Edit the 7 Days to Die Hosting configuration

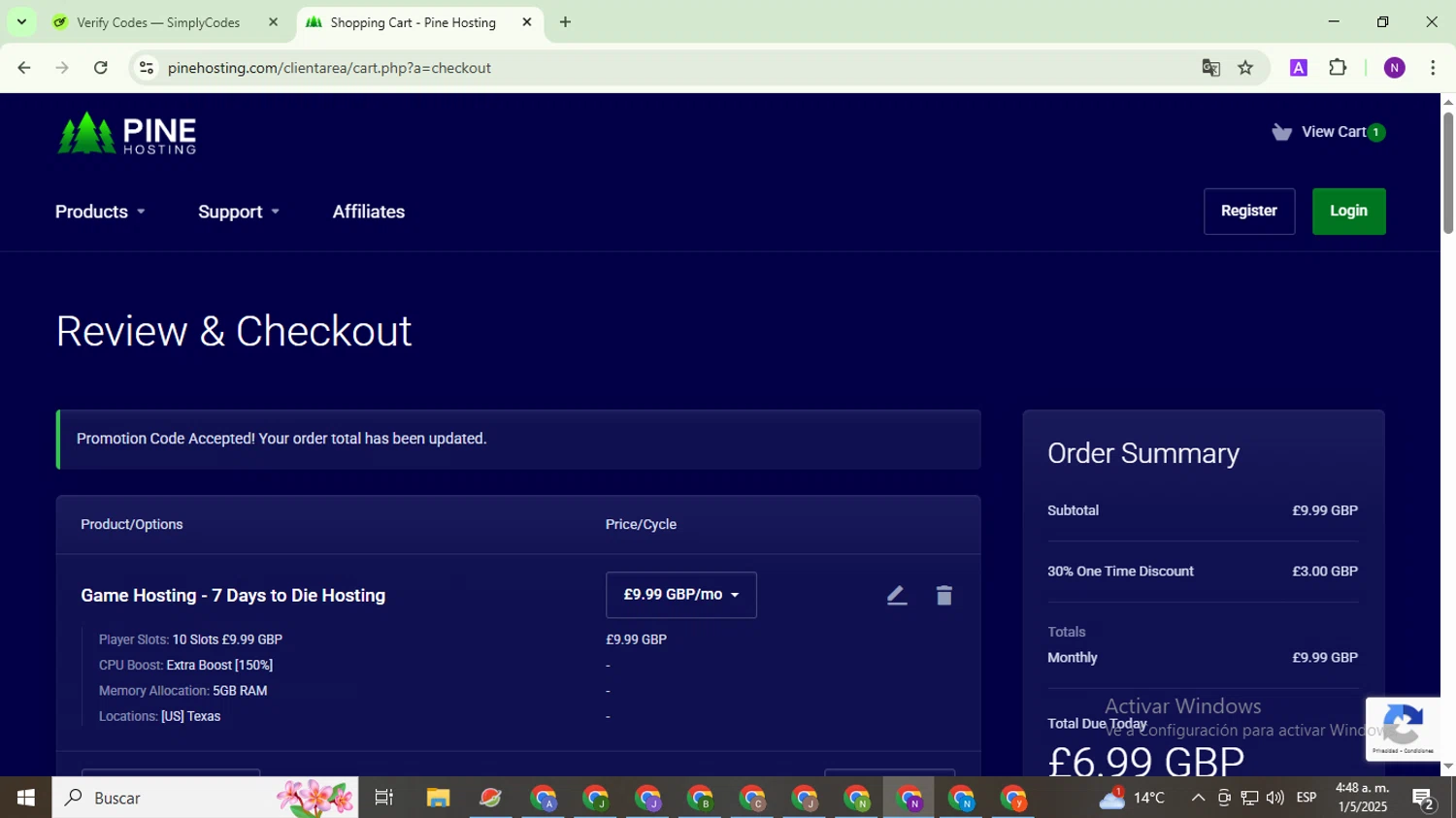point(896,596)
